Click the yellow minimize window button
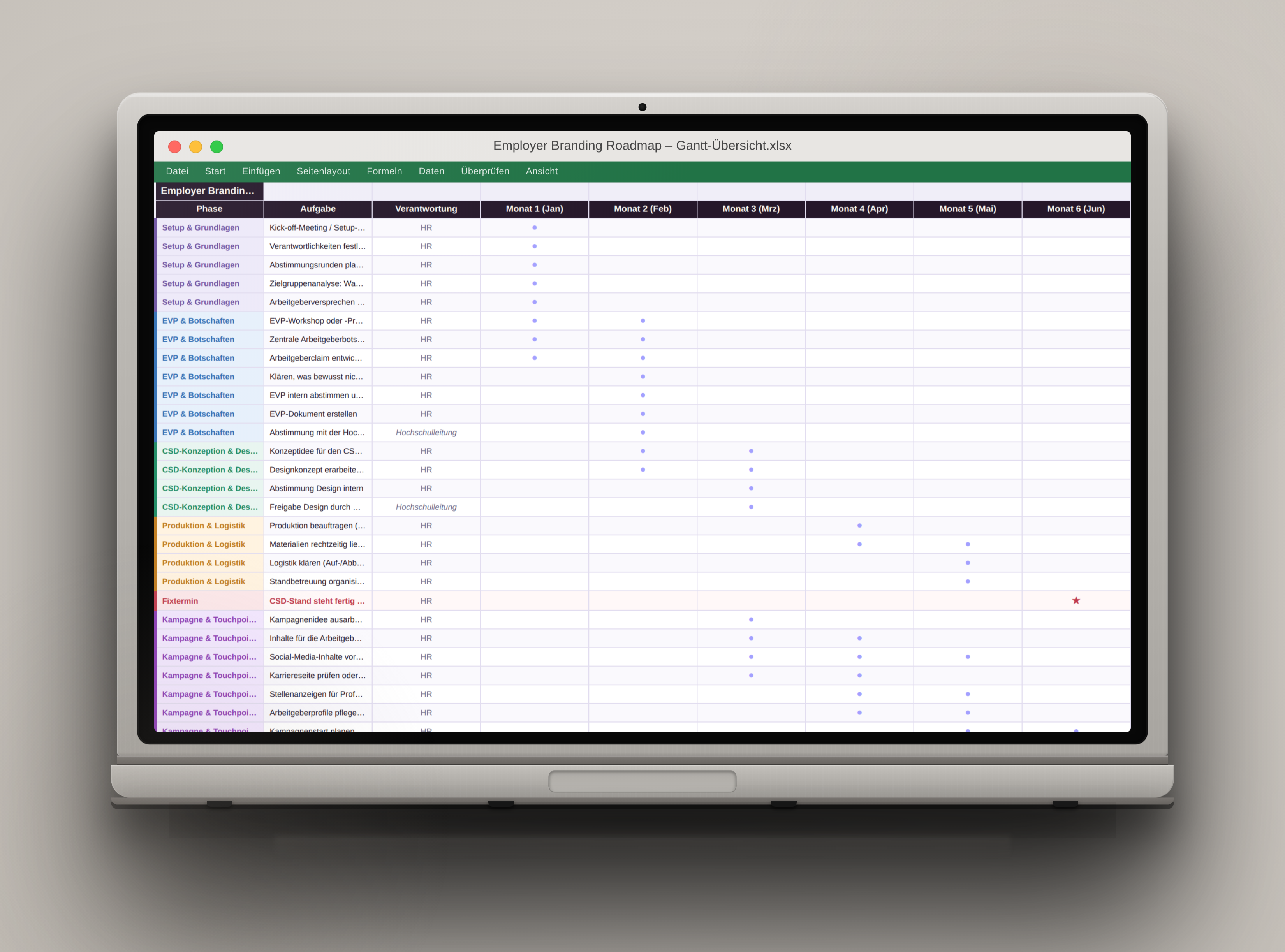The width and height of the screenshot is (1285, 952). click(x=196, y=146)
